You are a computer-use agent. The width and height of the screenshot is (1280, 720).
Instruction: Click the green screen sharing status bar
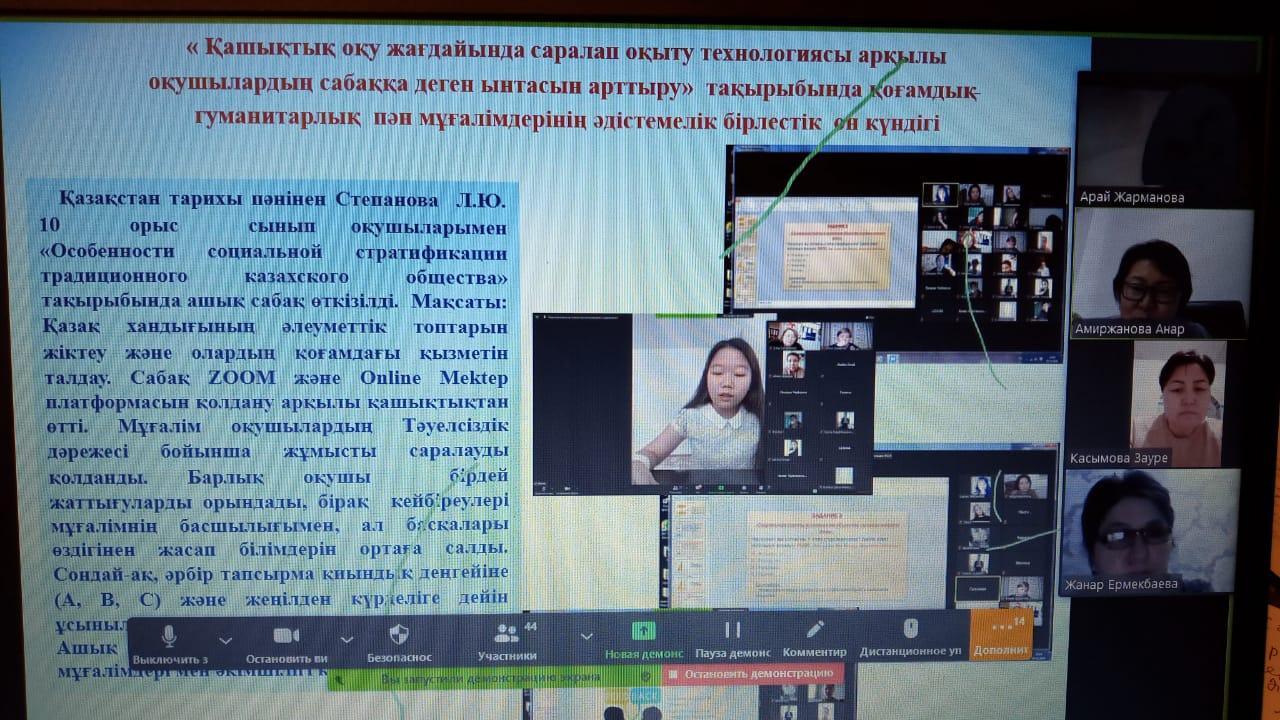pos(492,677)
